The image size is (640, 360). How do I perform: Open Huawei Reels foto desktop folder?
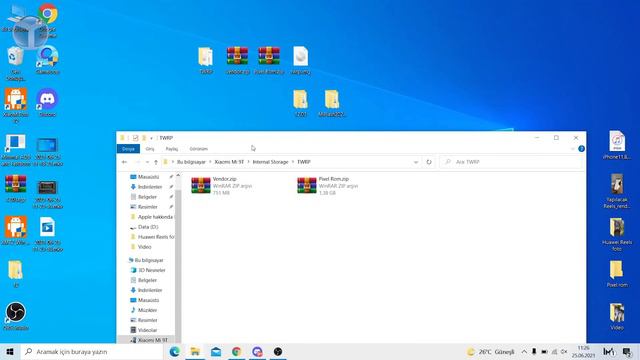[617, 234]
